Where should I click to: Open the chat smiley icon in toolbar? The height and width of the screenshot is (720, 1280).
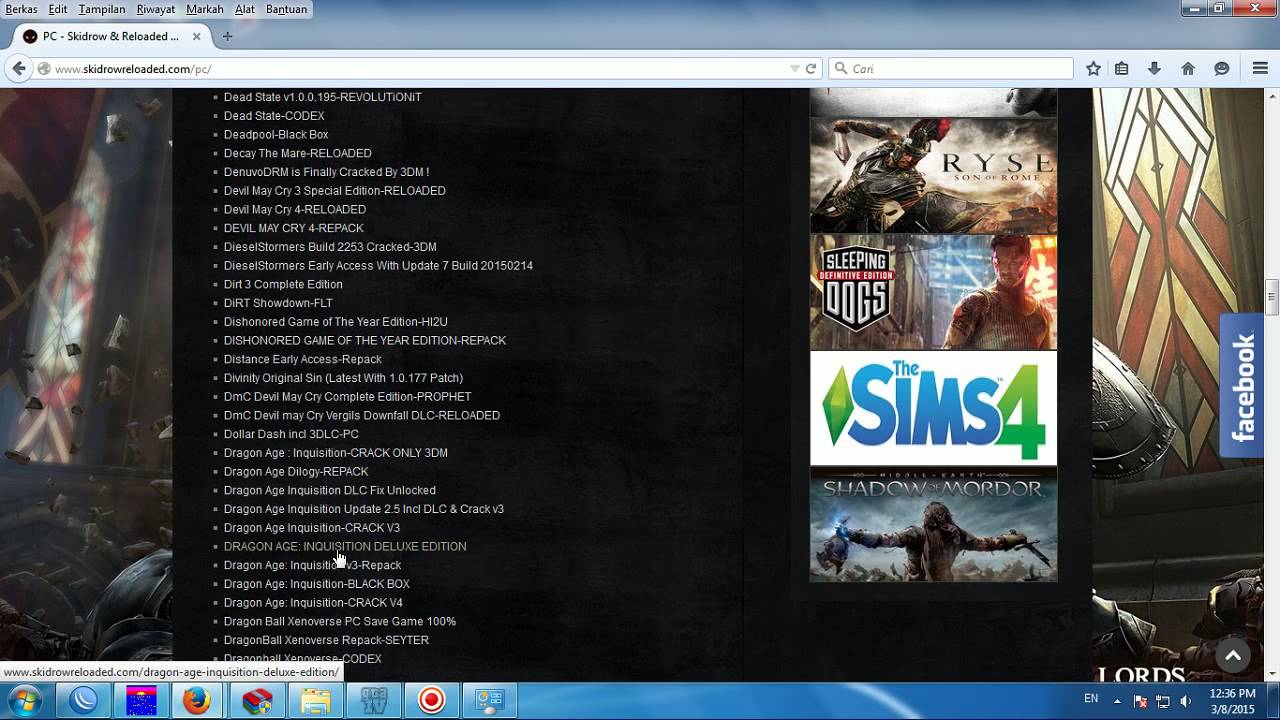[x=1222, y=69]
